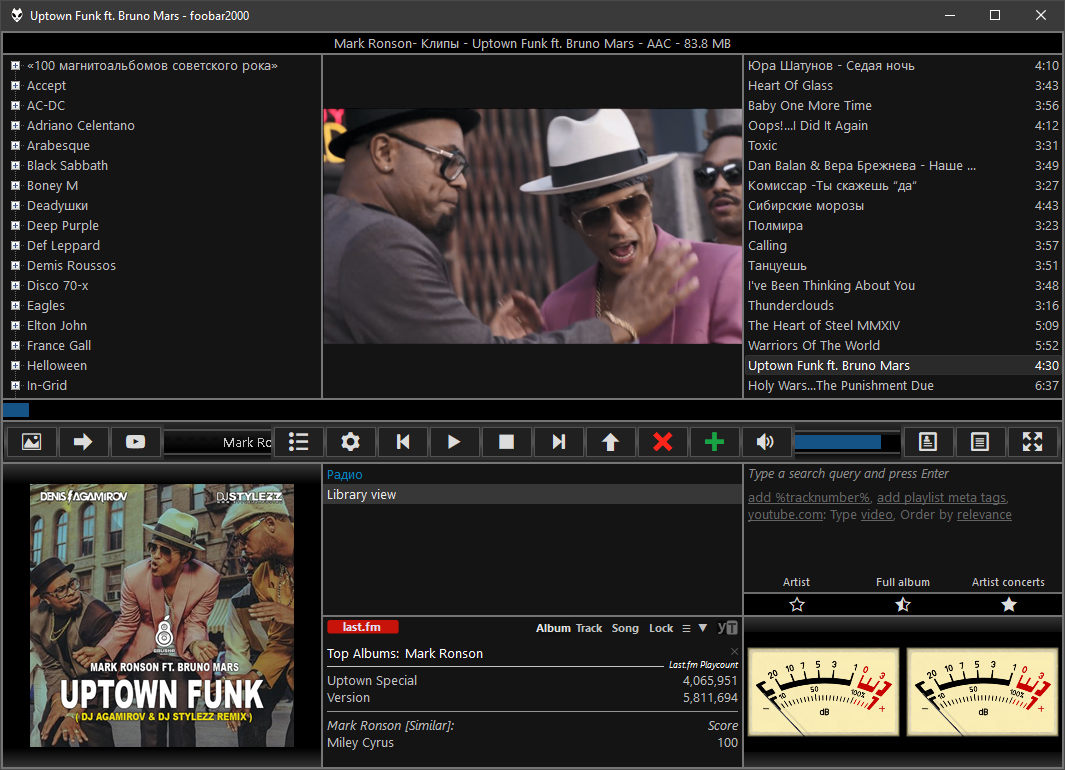The width and height of the screenshot is (1065, 770).
Task: Adjust the blue volume slider
Action: coord(845,442)
